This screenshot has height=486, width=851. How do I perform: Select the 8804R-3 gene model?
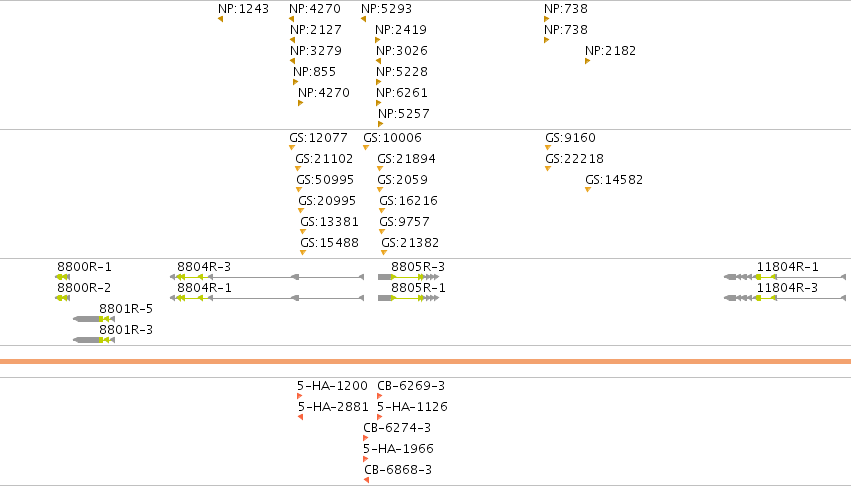tap(267, 277)
